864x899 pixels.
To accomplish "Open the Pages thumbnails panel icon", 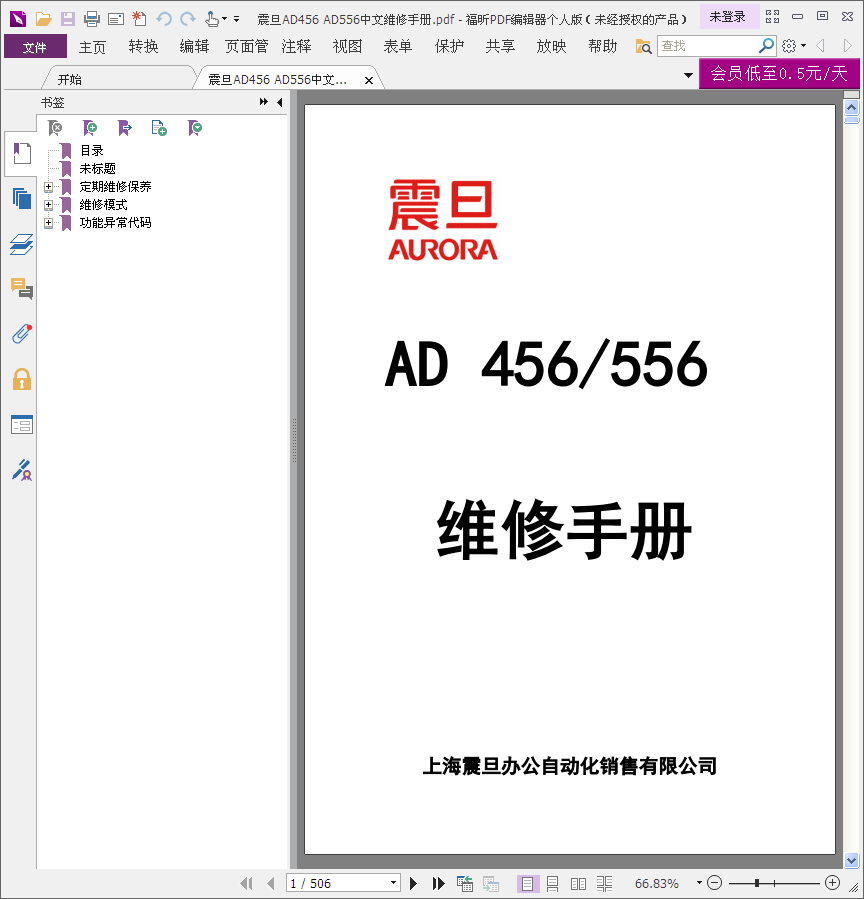I will point(22,199).
